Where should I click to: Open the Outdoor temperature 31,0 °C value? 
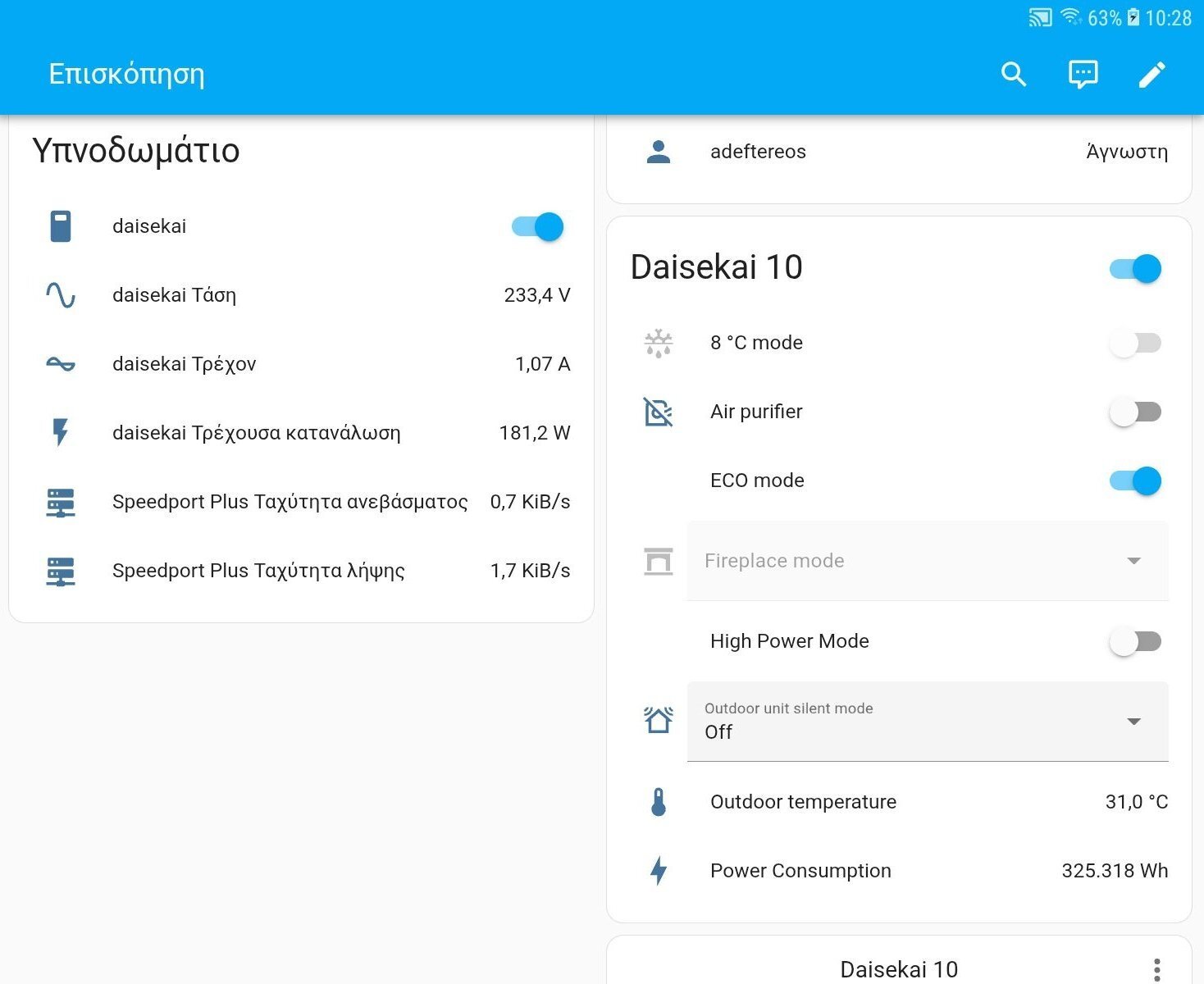coord(1137,802)
